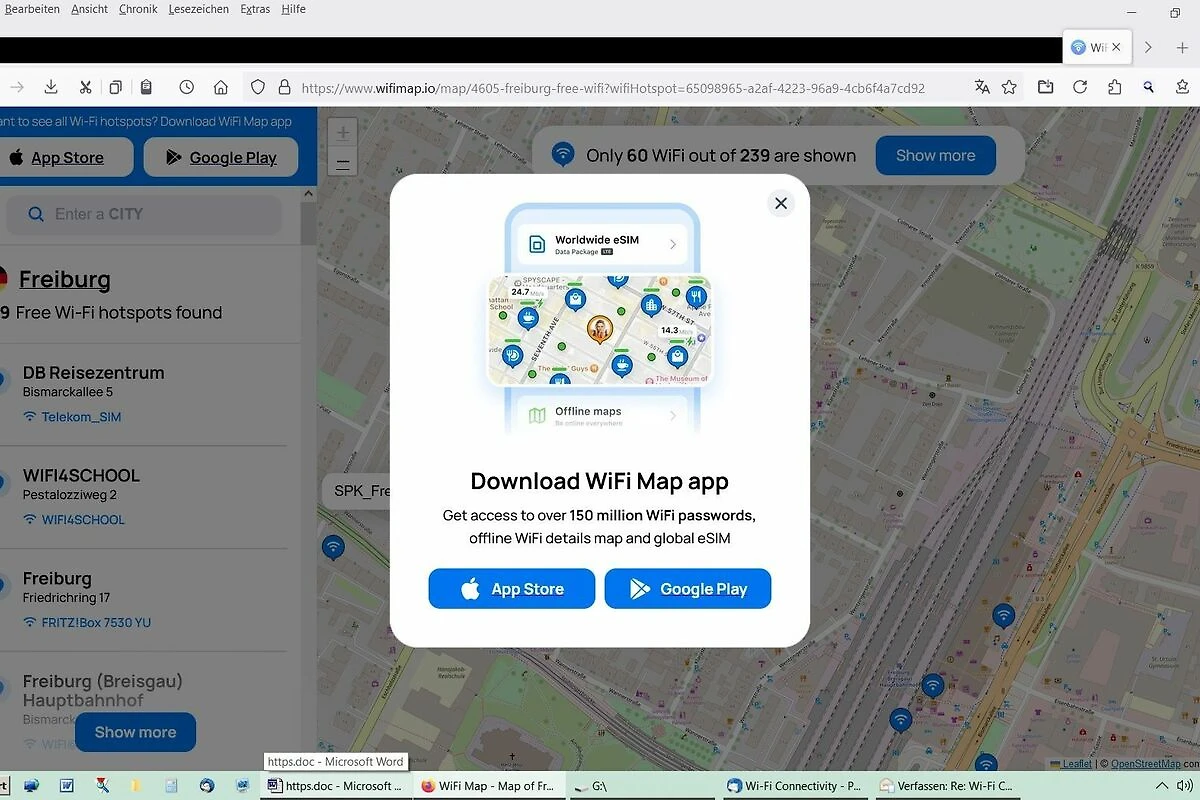
Task: Click App Store button in the popup
Action: (x=512, y=589)
